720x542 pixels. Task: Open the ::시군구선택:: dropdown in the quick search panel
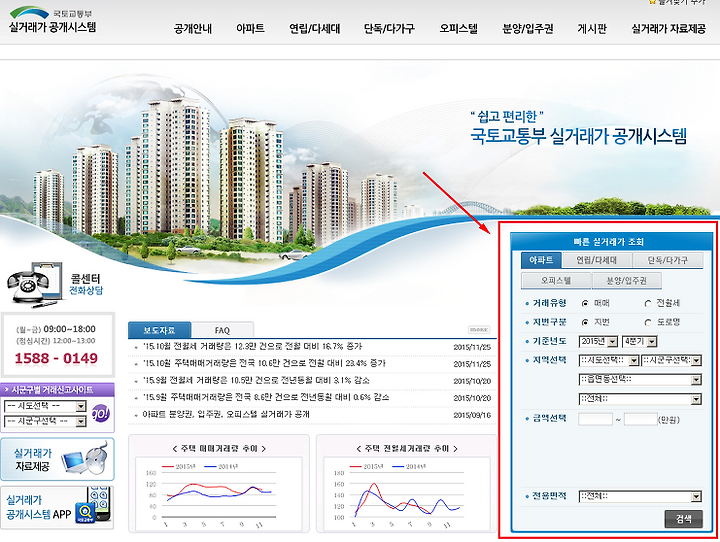pos(672,361)
